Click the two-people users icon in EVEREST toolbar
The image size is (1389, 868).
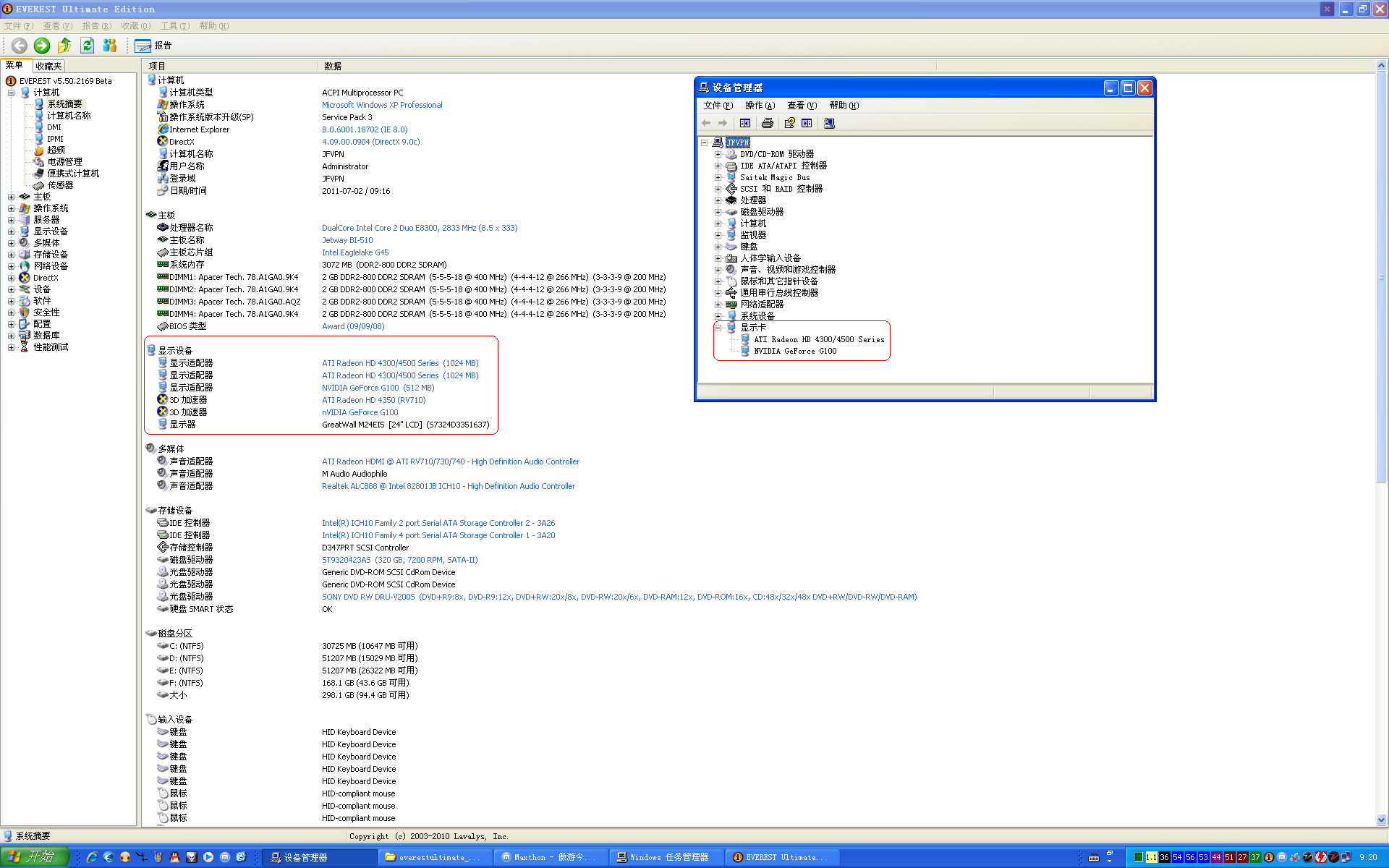click(x=110, y=46)
